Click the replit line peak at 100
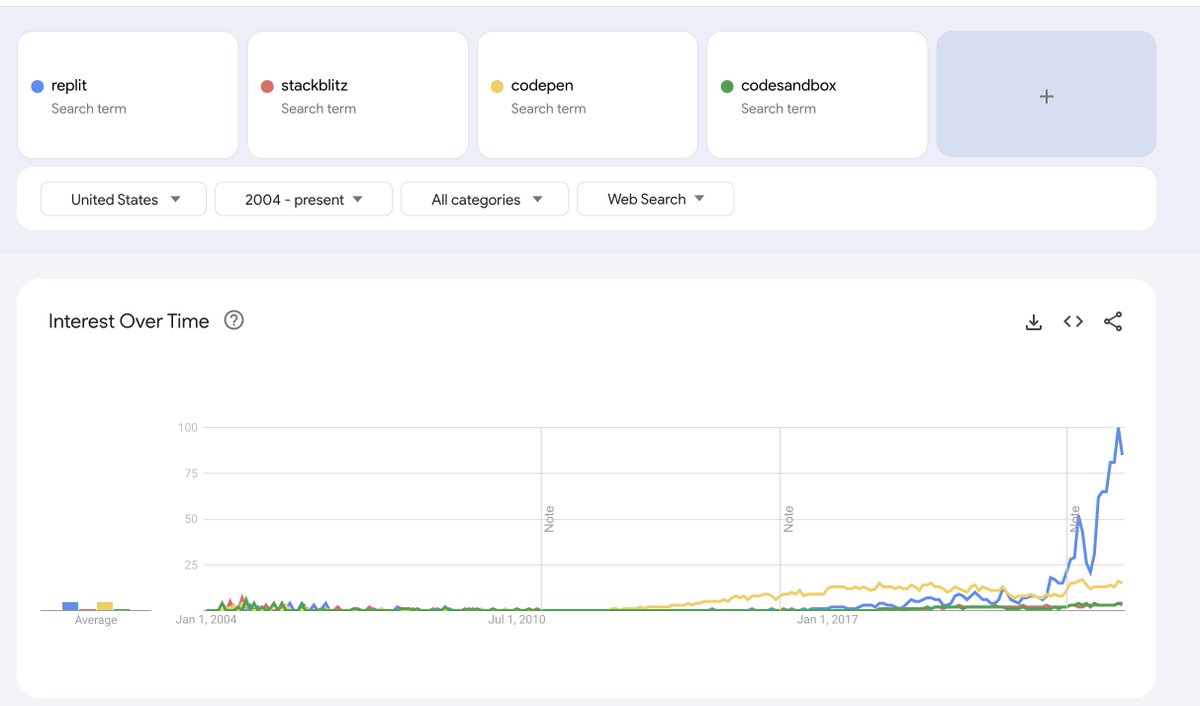Screen dimensions: 1200x706 coord(1118,430)
